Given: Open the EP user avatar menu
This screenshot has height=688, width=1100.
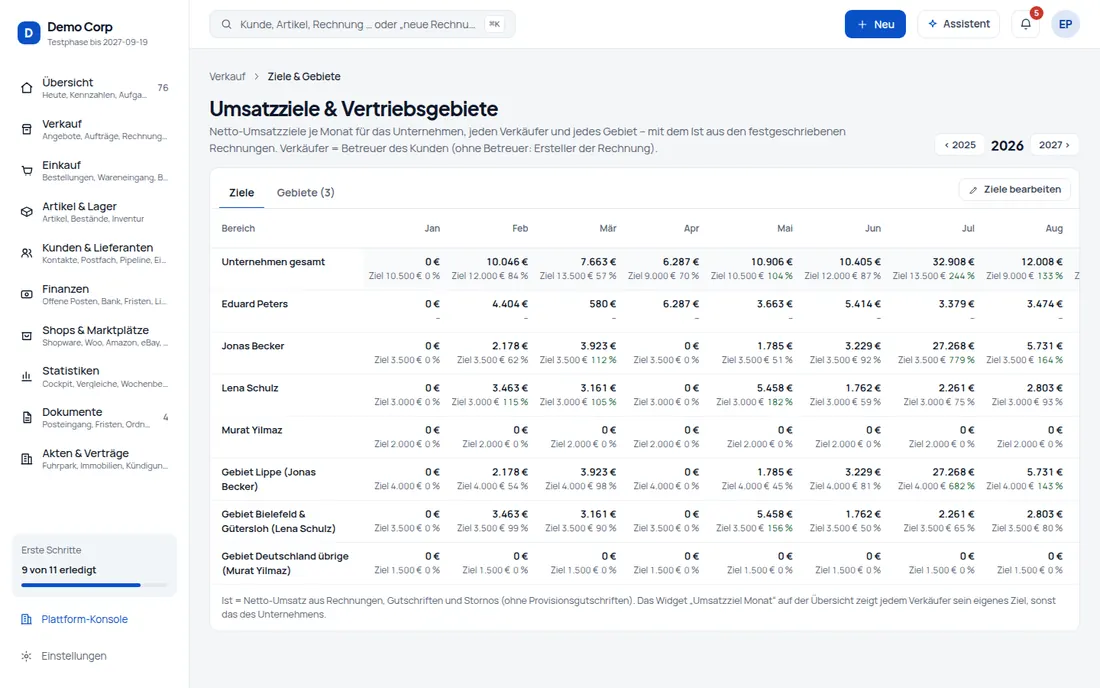Looking at the screenshot, I should pos(1065,24).
